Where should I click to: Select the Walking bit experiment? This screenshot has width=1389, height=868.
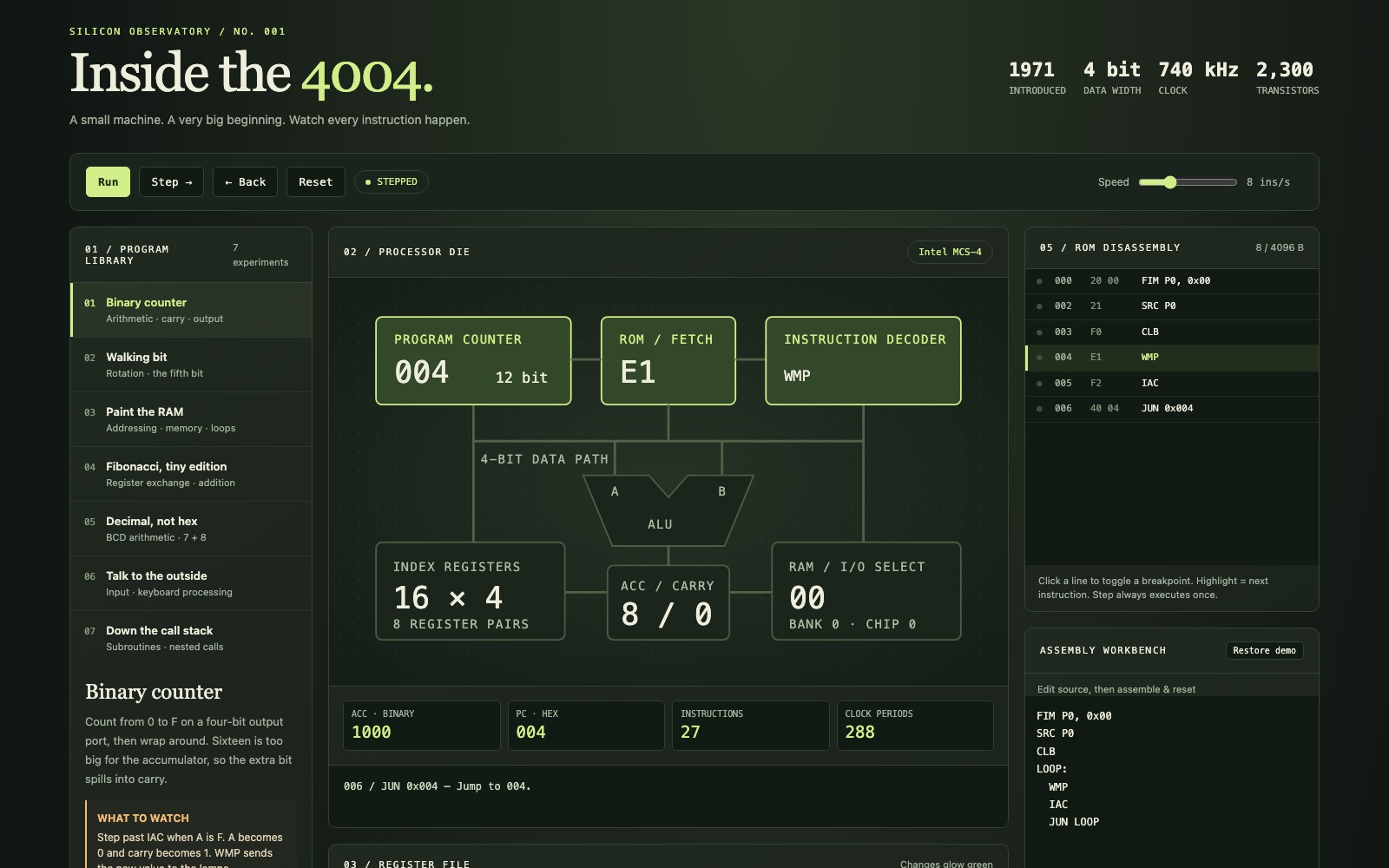click(191, 365)
